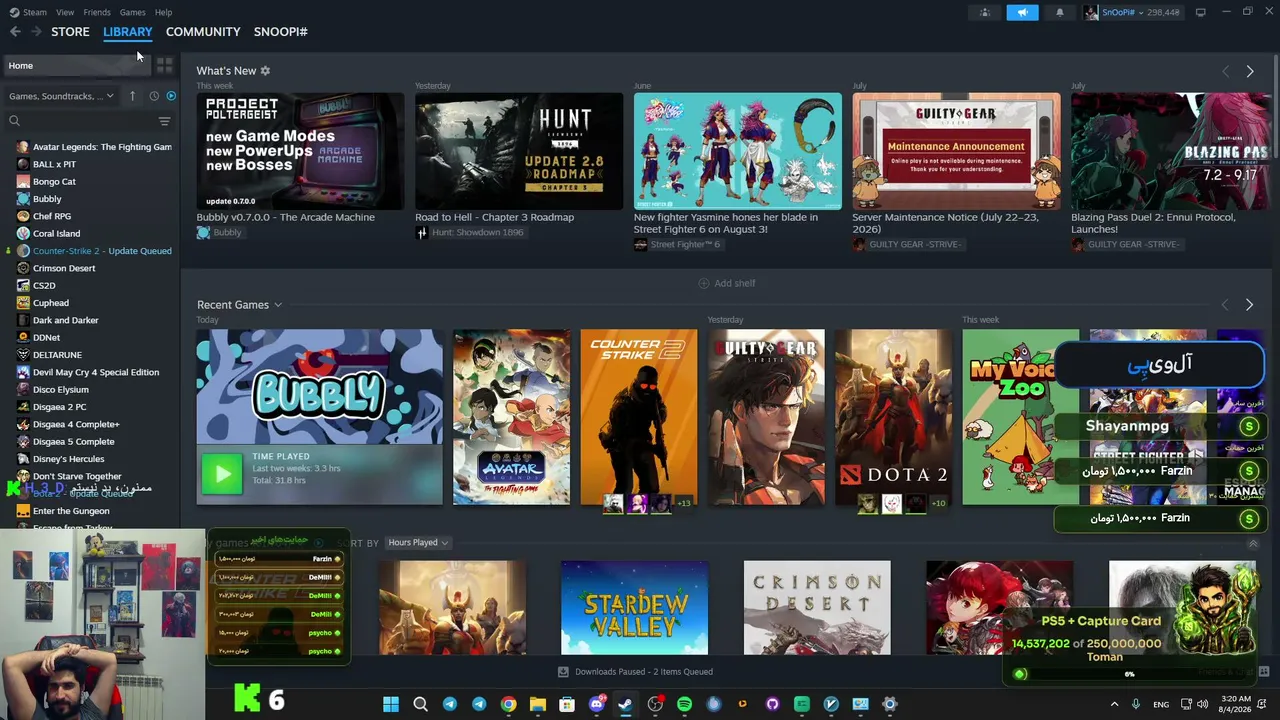Expand the Recent Games shelf dropdown

(278, 305)
